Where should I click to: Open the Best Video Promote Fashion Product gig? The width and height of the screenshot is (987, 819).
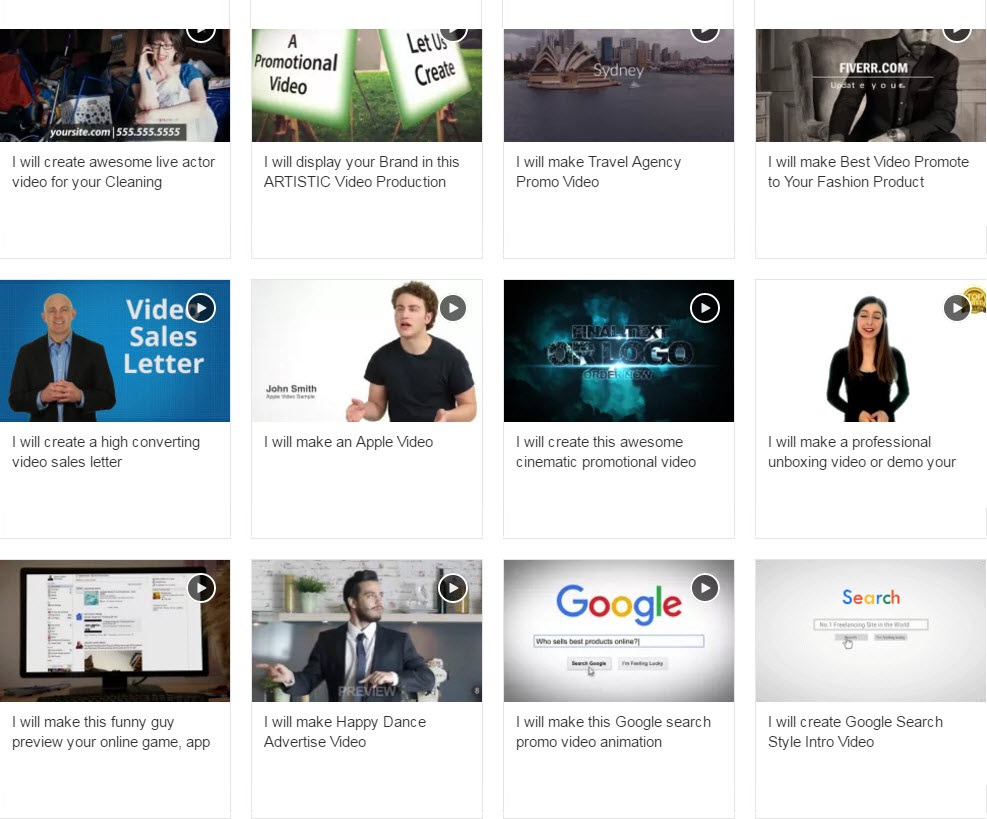click(868, 172)
